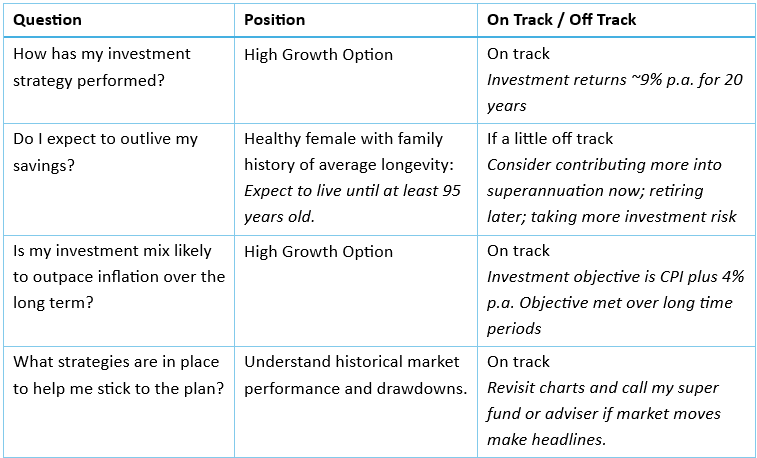Select the investment strategy performed question cell
757x458 pixels.
click(x=102, y=66)
